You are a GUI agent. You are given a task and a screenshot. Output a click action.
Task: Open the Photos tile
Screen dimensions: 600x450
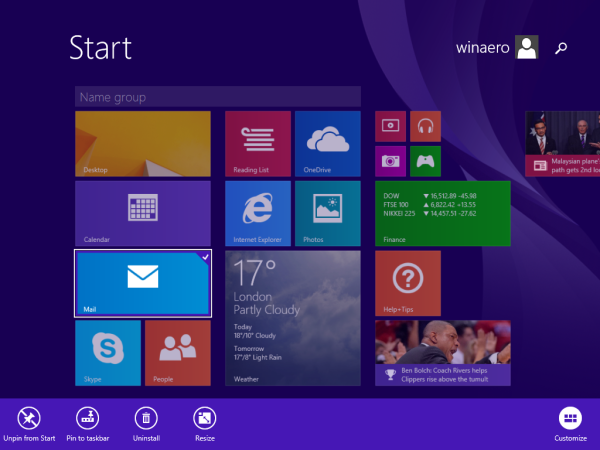click(328, 214)
